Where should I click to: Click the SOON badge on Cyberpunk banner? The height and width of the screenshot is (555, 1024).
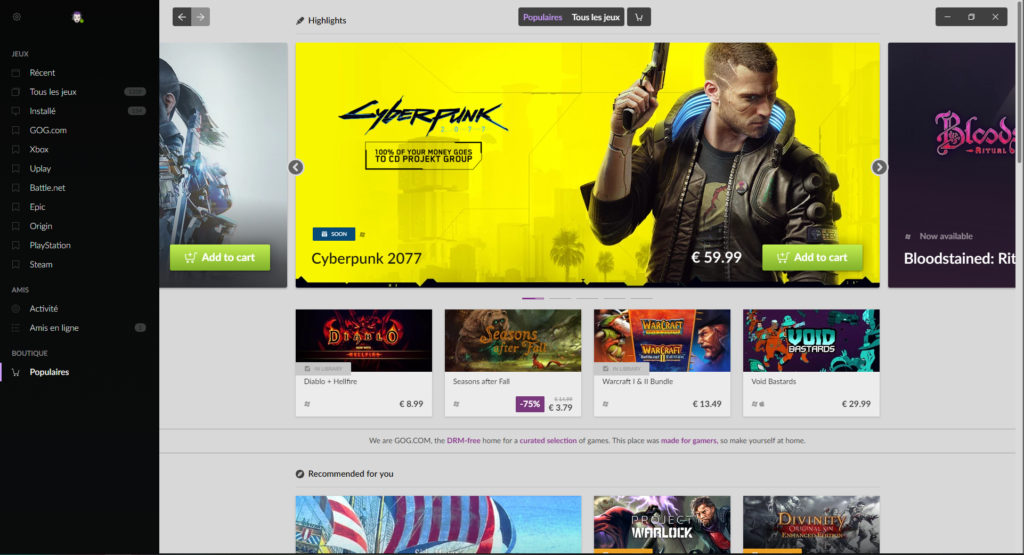tap(334, 234)
